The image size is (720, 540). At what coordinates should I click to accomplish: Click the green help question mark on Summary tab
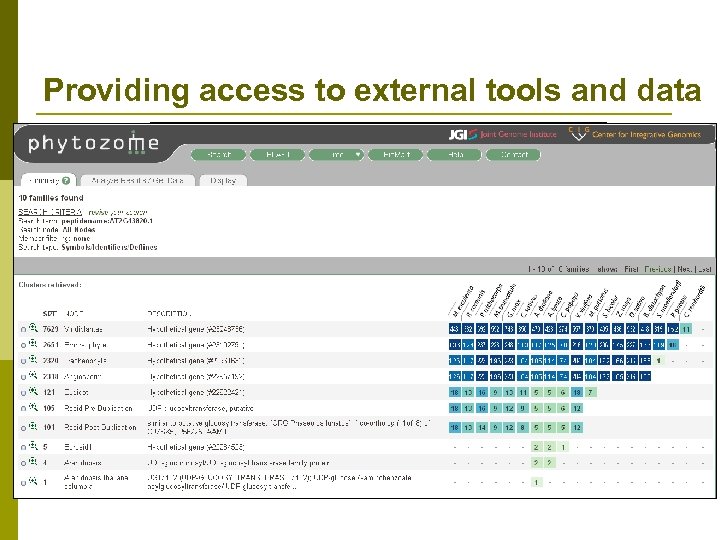click(x=66, y=180)
